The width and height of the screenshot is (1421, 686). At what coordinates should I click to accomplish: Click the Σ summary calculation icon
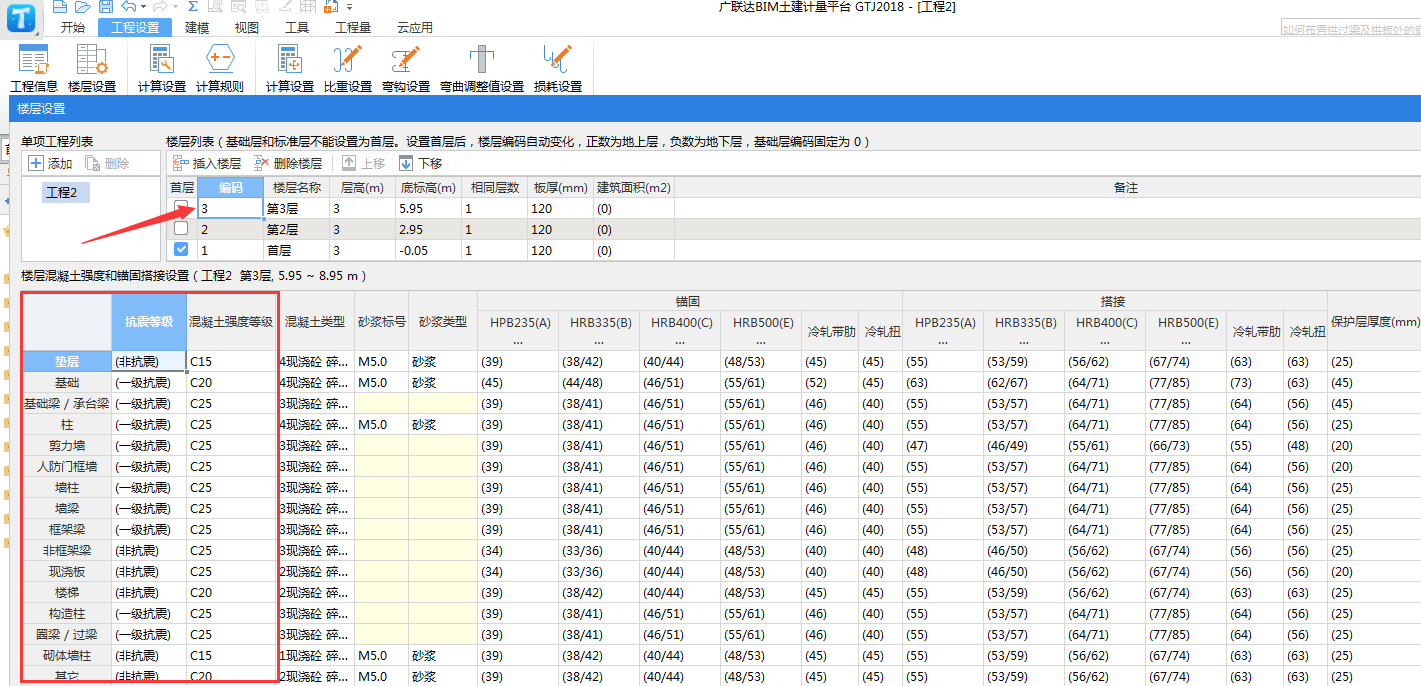click(x=192, y=7)
